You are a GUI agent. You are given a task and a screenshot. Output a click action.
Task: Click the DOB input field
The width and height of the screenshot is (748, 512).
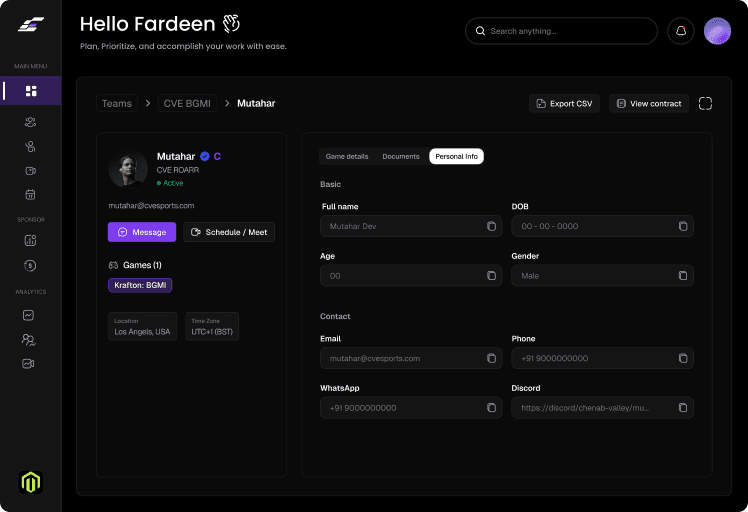click(603, 226)
